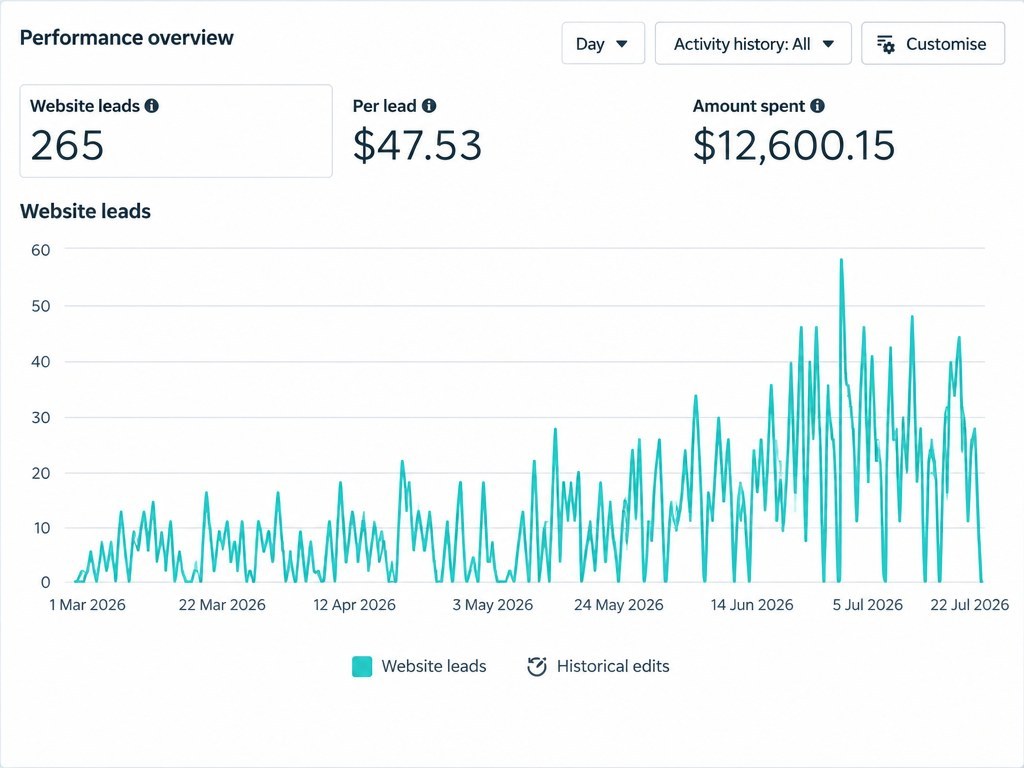Click the 265 website leads value
Viewport: 1024px width, 768px height.
tap(67, 145)
